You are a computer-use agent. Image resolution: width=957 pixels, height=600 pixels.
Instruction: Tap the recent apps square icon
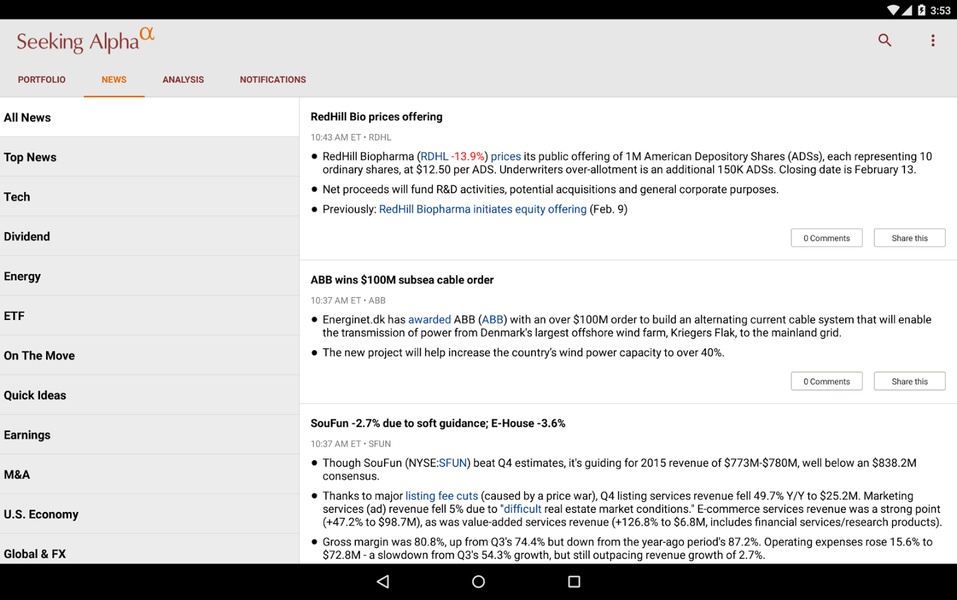click(574, 581)
